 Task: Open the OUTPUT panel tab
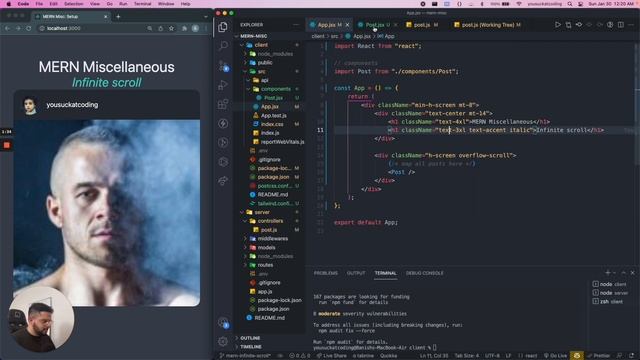pos(356,273)
